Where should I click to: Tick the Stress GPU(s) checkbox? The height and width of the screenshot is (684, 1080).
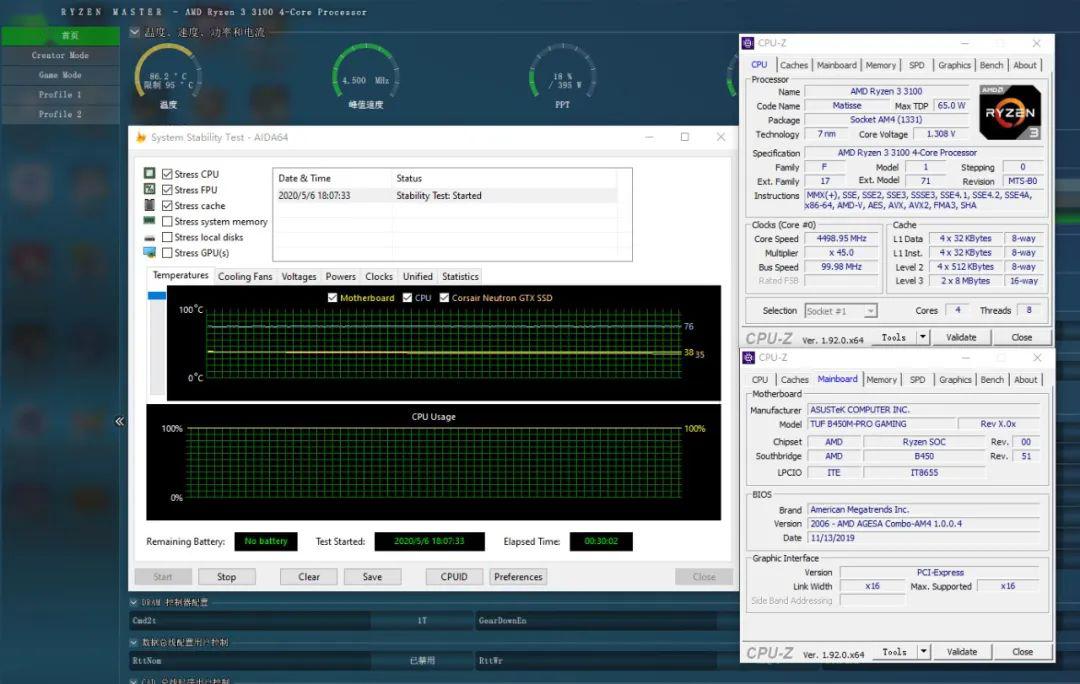167,253
